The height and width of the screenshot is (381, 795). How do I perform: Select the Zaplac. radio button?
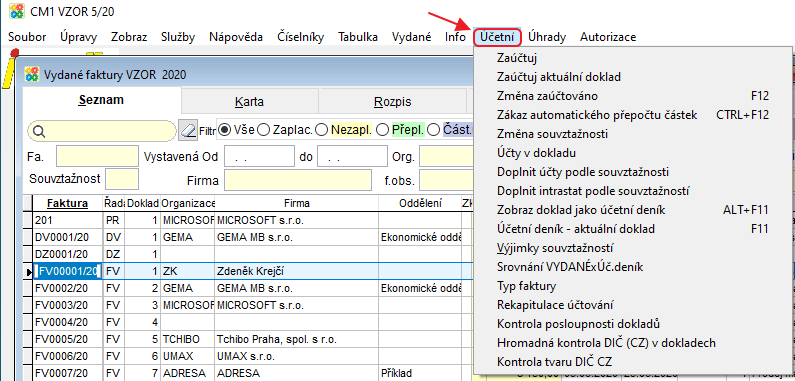(264, 130)
